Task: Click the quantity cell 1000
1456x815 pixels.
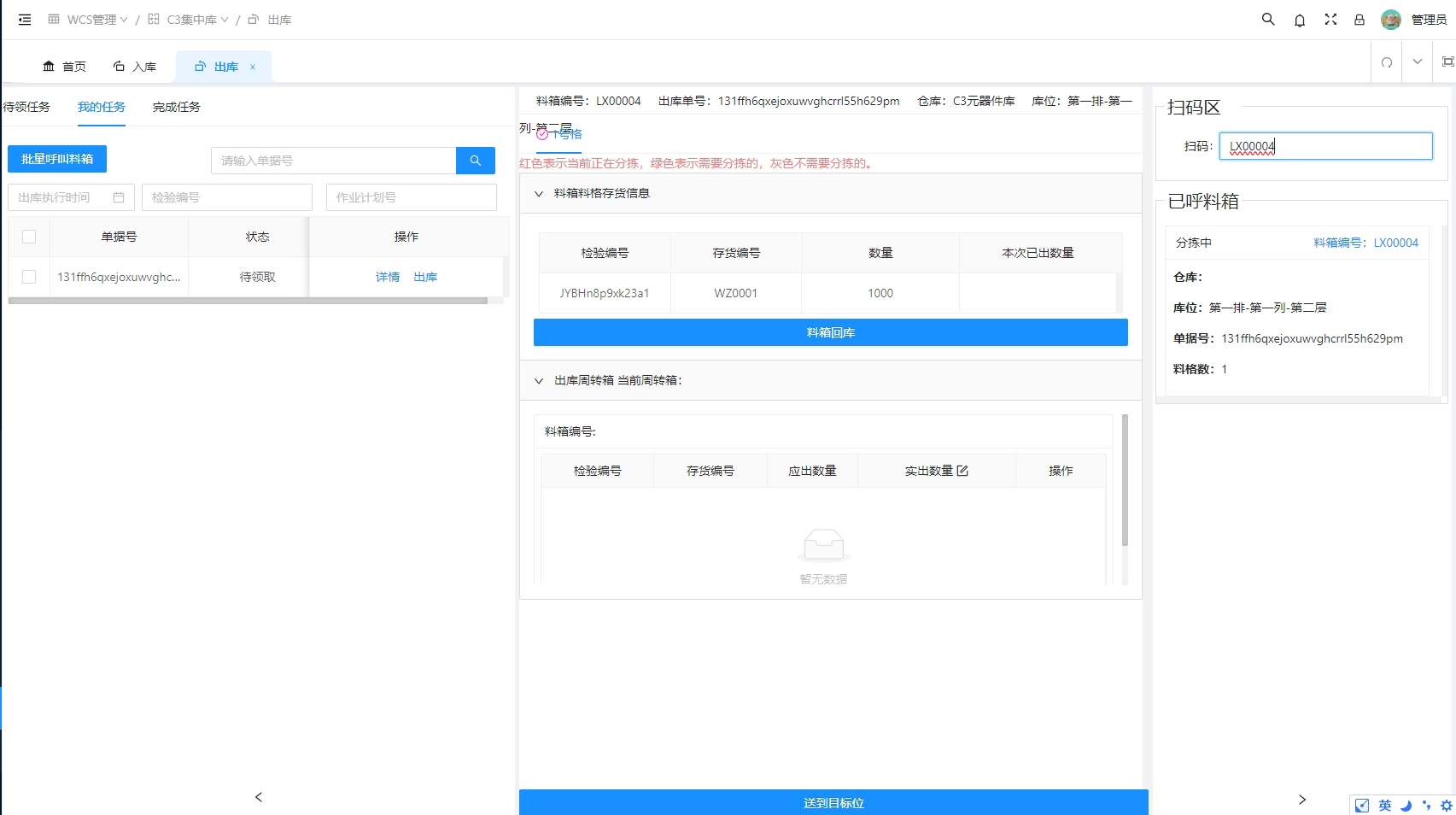Action: (x=880, y=293)
